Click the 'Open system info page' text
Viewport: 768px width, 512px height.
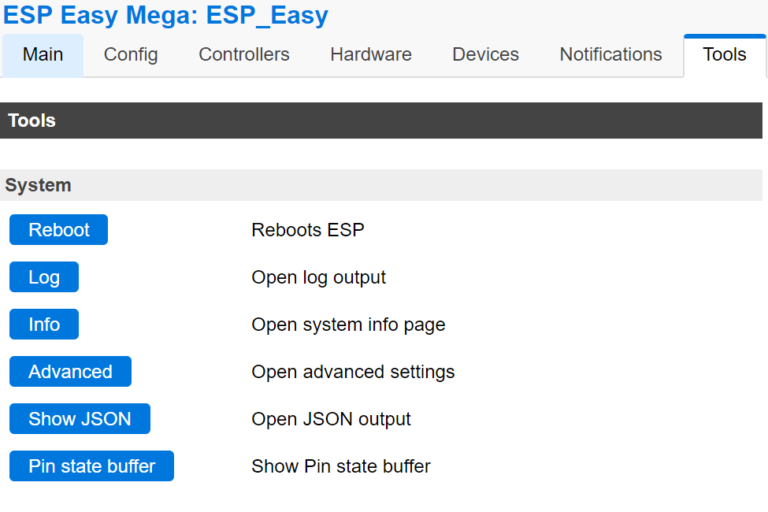348,324
